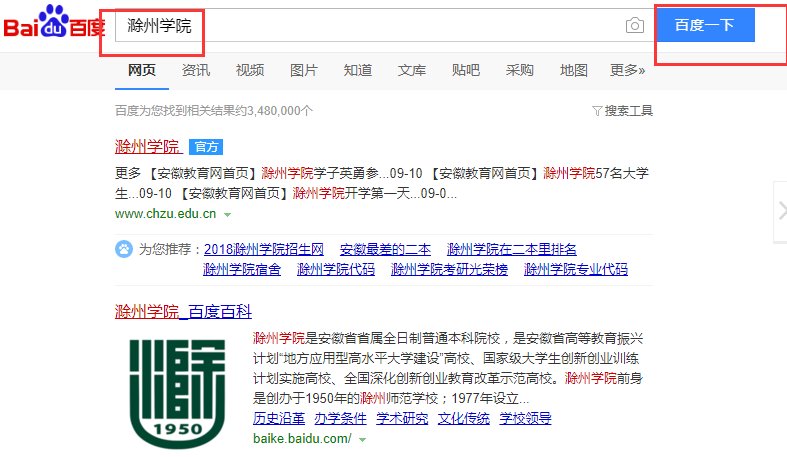Go to the 采购 tab
Image resolution: width=787 pixels, height=457 pixels.
[x=519, y=70]
